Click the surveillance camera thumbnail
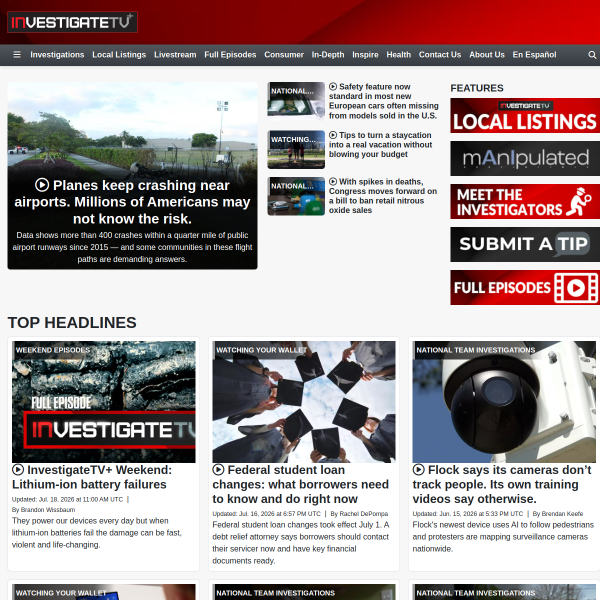Viewport: 600px width, 600px height. 504,402
